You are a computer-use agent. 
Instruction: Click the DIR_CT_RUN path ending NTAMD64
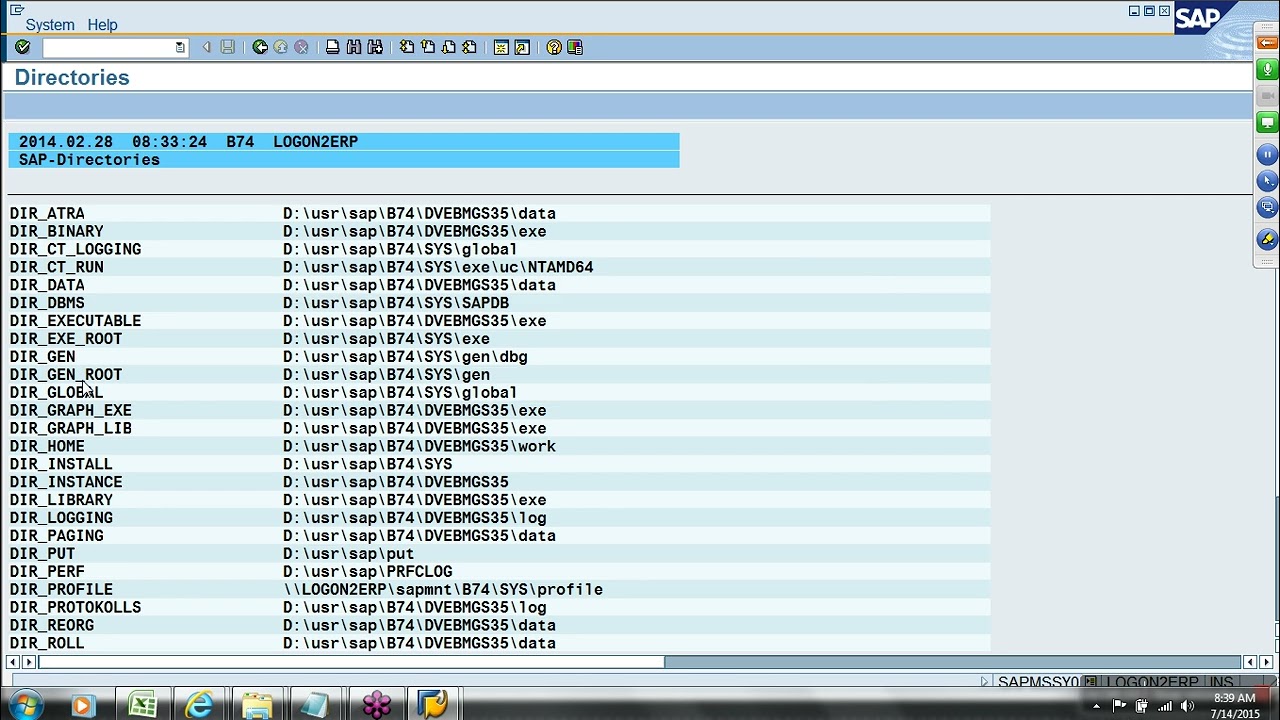pyautogui.click(x=438, y=267)
